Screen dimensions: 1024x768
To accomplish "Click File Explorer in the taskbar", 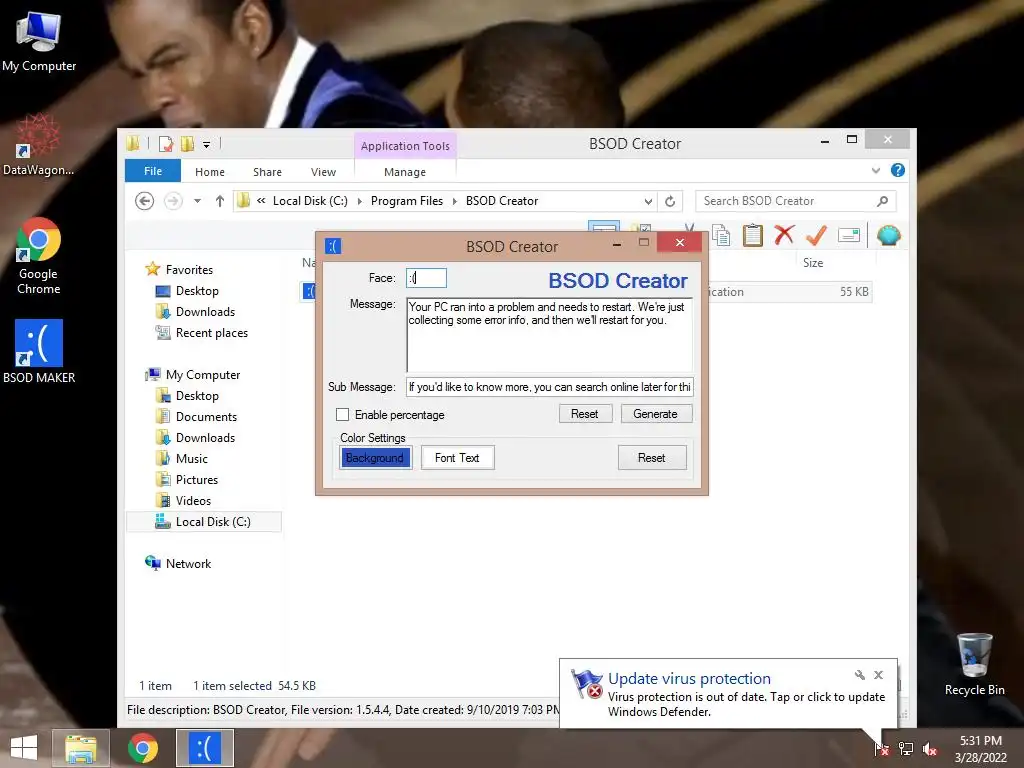I will point(80,748).
